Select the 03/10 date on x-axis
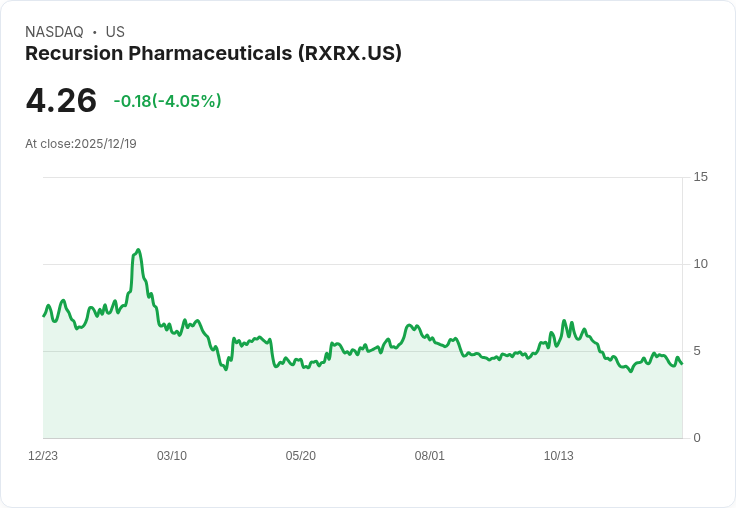Viewport: 736px width, 508px height. 172,456
